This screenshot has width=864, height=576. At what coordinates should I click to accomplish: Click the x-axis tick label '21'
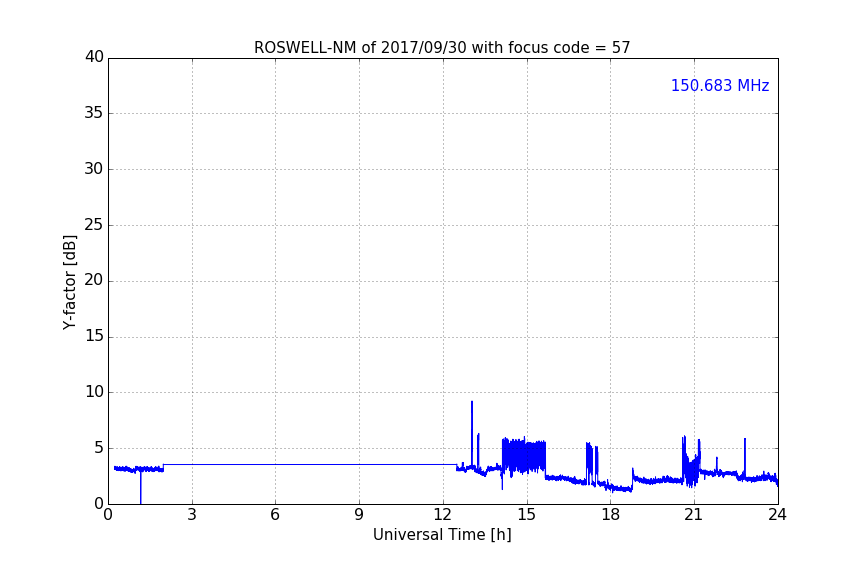[x=694, y=515]
